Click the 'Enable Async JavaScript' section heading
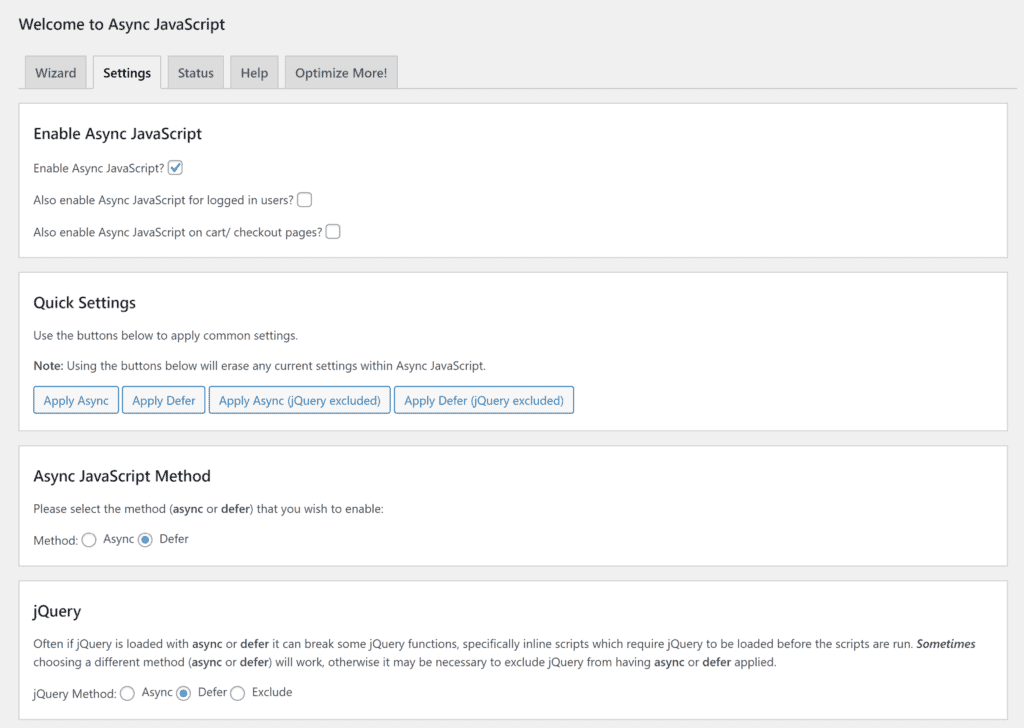1024x728 pixels. [118, 134]
